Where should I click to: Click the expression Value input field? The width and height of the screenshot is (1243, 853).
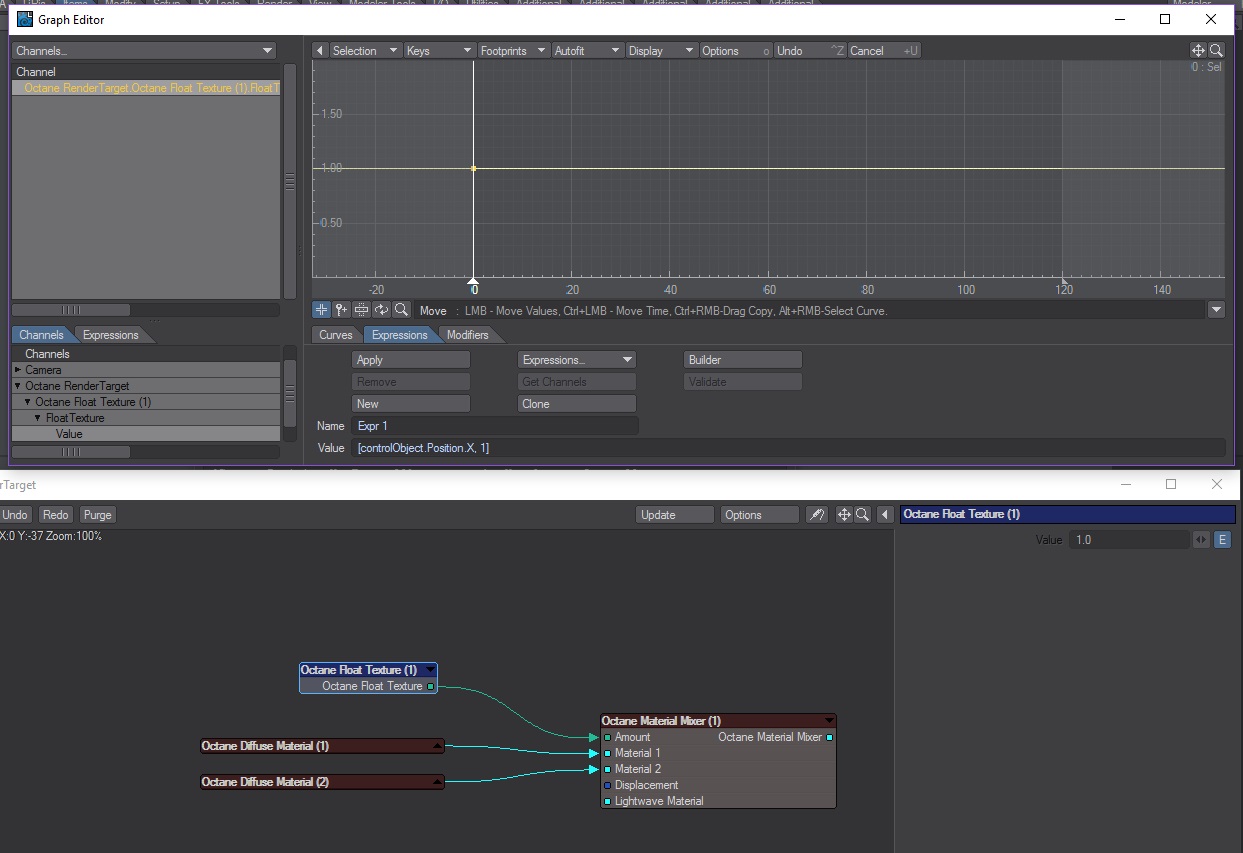click(788, 448)
